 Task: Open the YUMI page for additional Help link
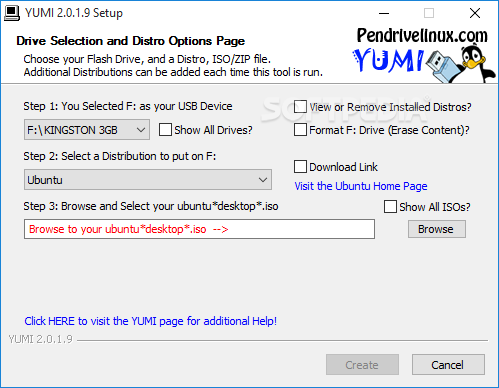tap(150, 321)
